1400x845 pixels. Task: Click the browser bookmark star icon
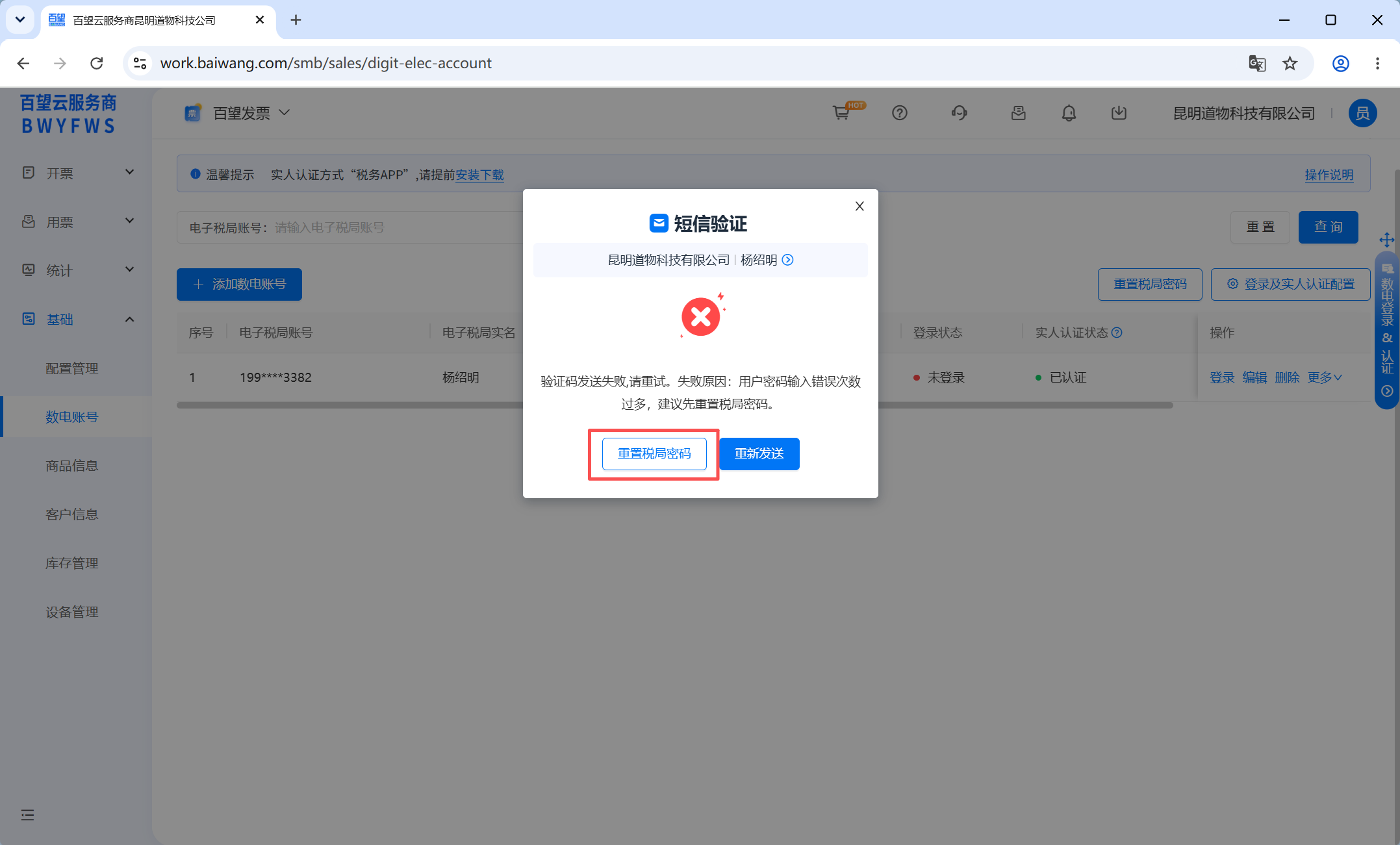point(1290,63)
